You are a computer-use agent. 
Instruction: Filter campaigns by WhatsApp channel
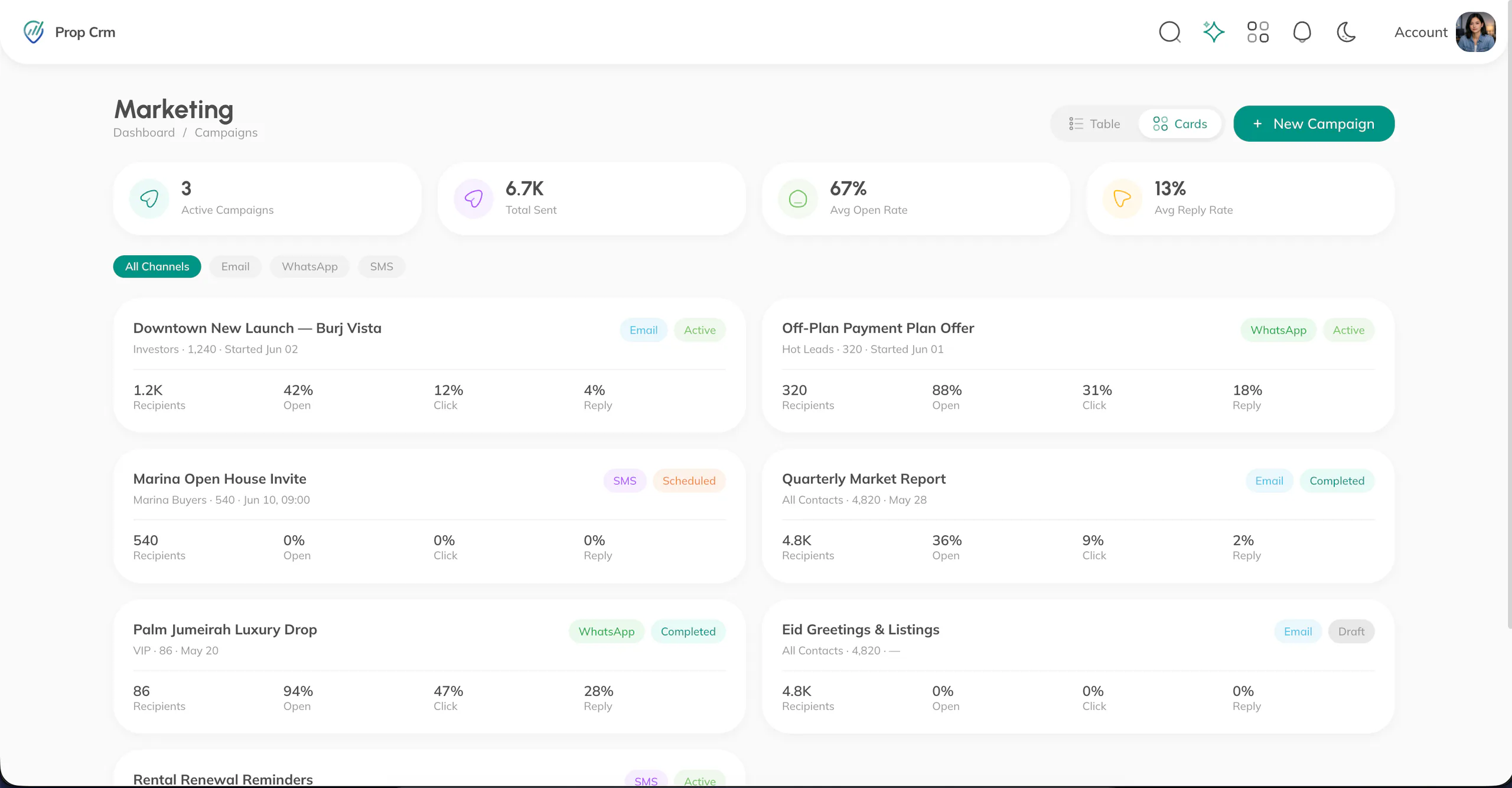coord(309,266)
